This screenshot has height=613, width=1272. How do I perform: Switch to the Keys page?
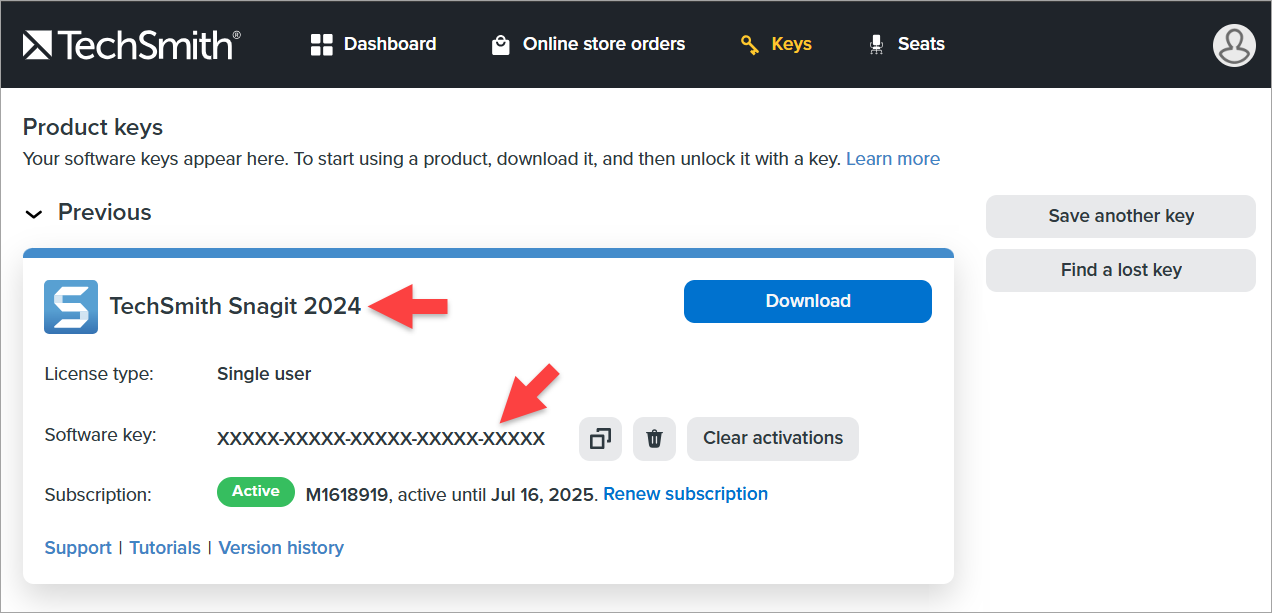tap(776, 44)
